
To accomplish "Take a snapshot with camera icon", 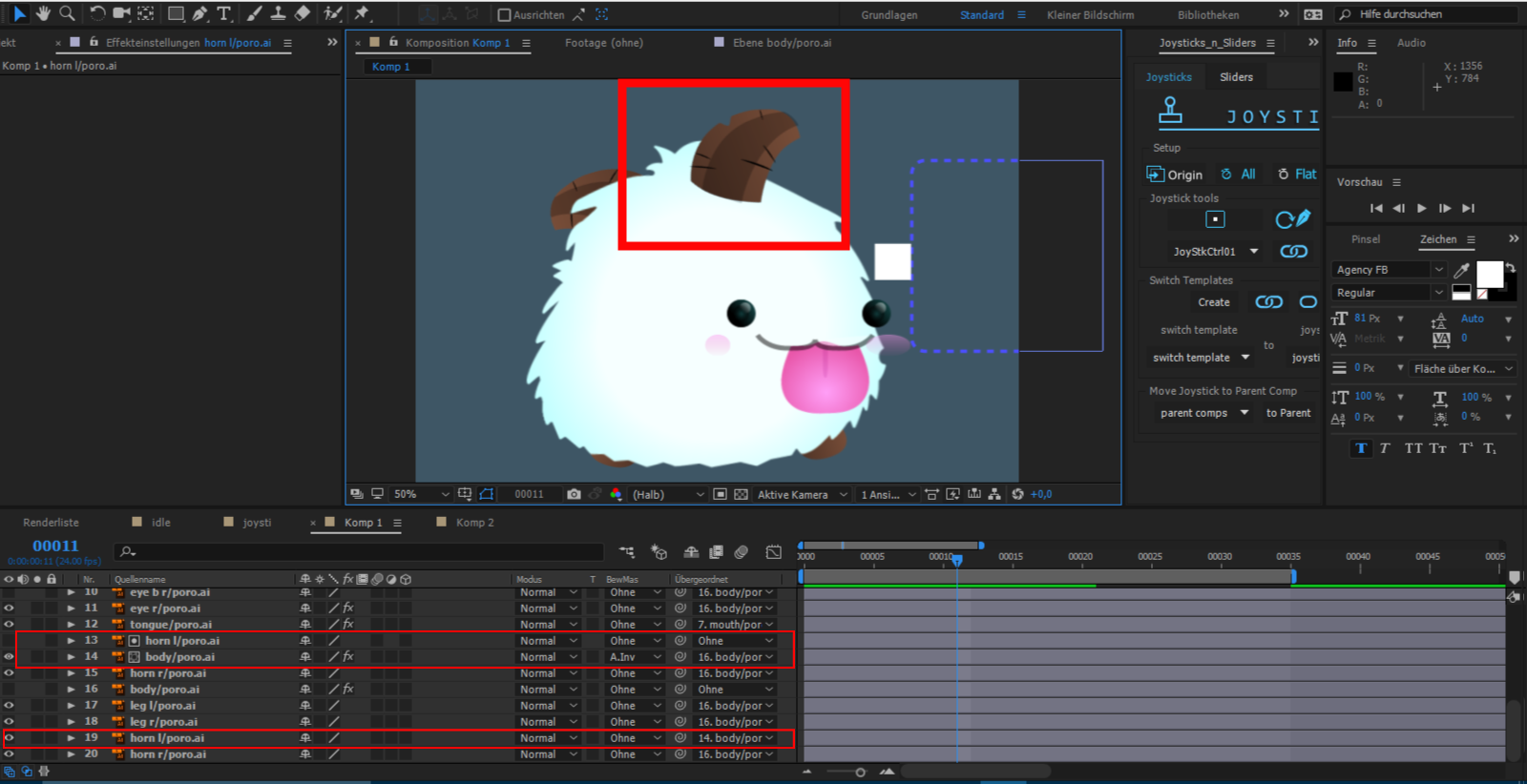I will [x=574, y=494].
